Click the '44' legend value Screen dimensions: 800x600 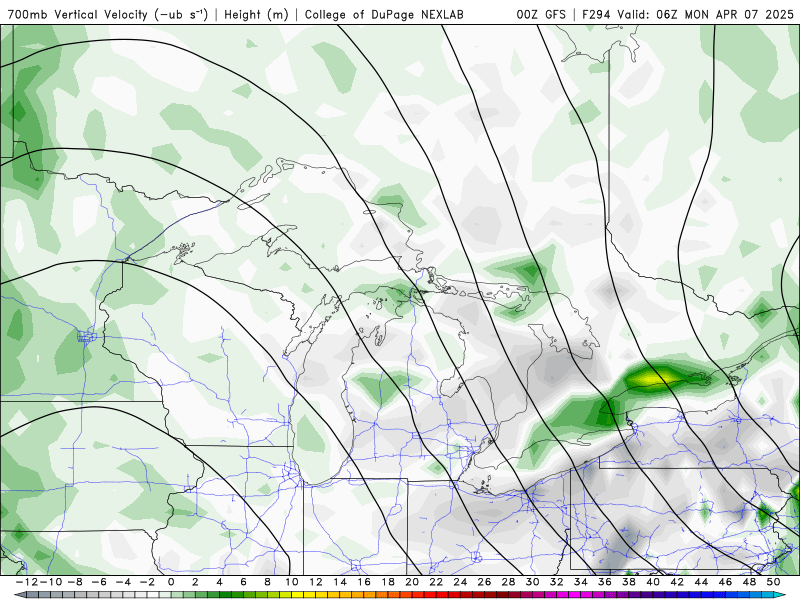[702, 582]
